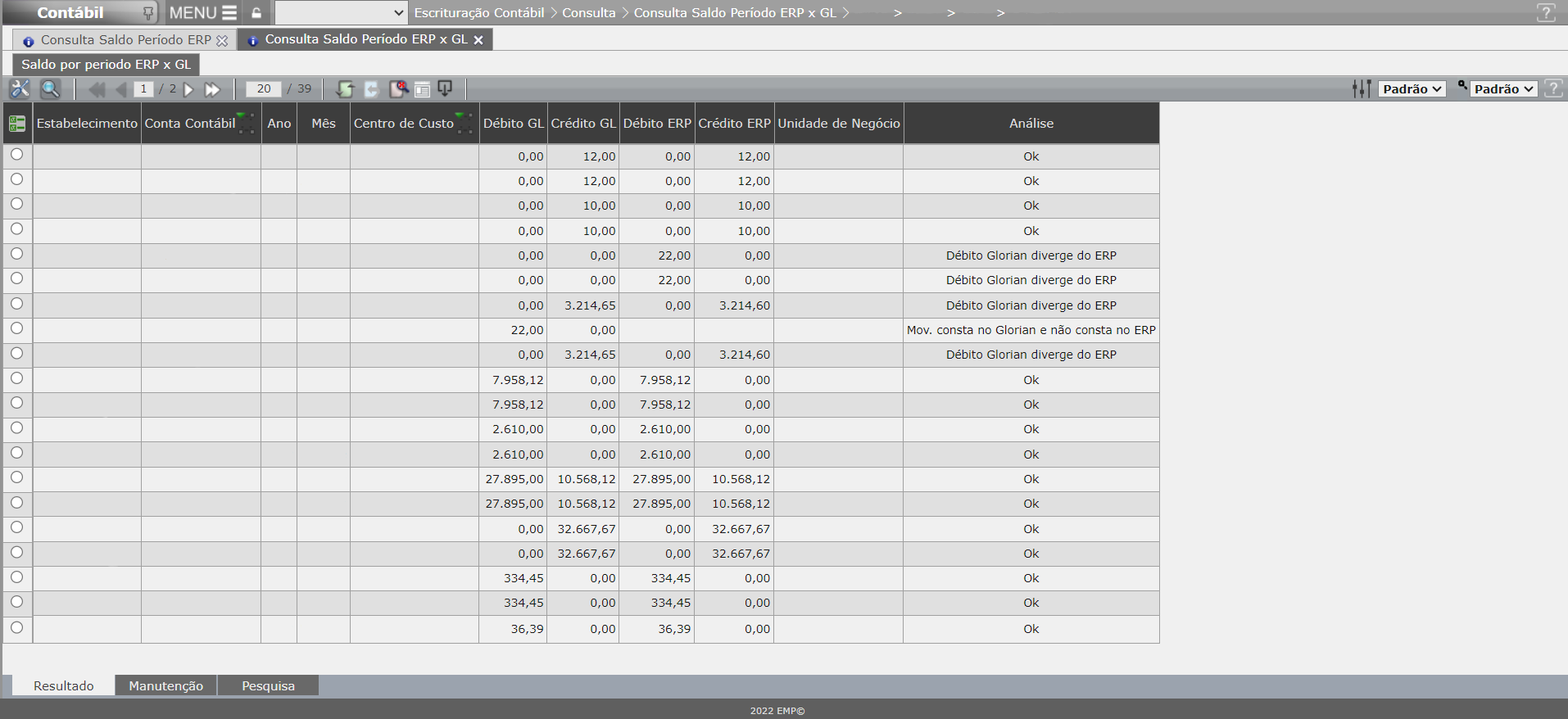Click the green select-all rows icon in header
This screenshot has width=1568, height=719.
pos(17,124)
